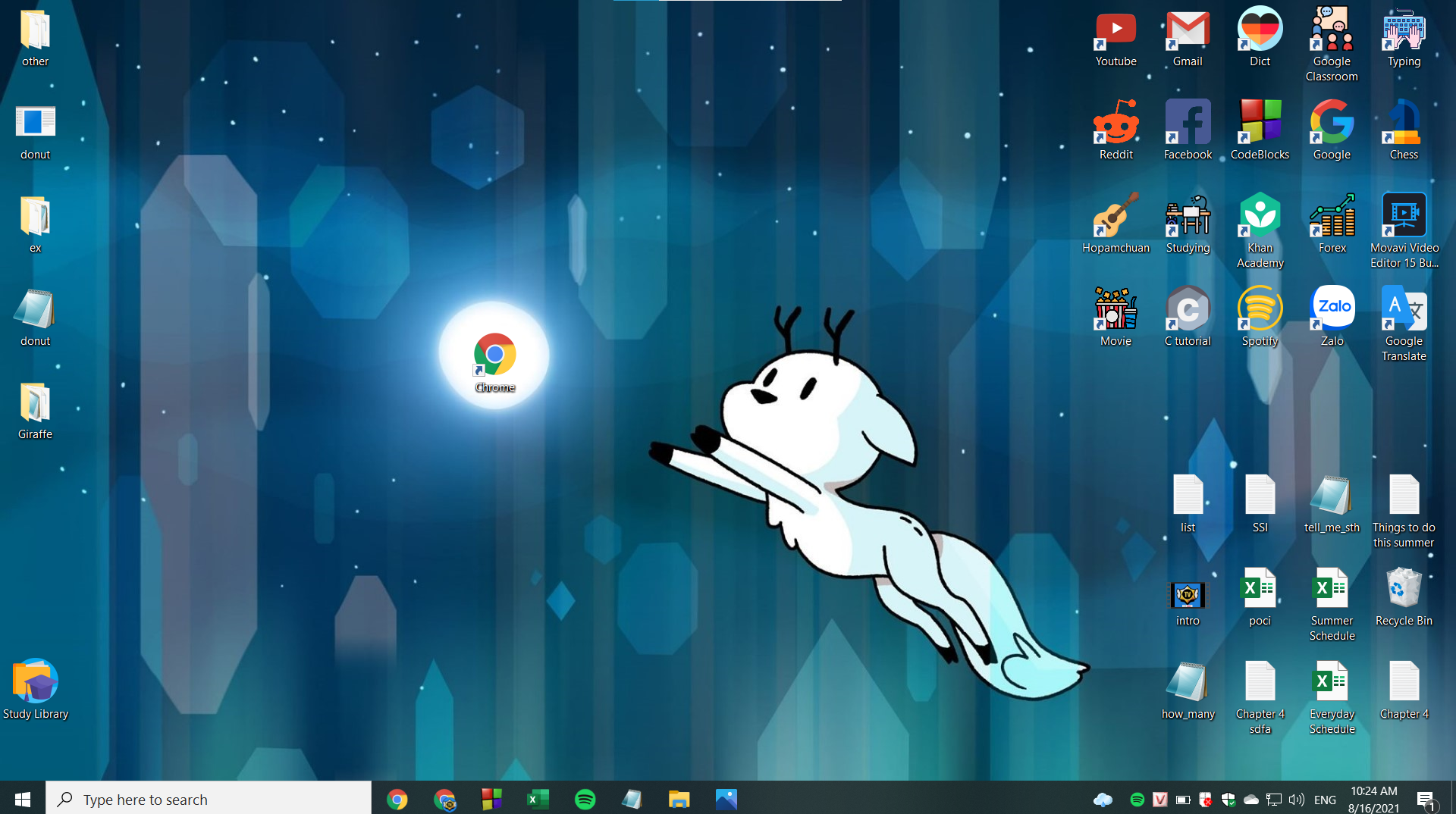The width and height of the screenshot is (1456, 814).
Task: Switch the ENG input language
Action: click(1325, 800)
